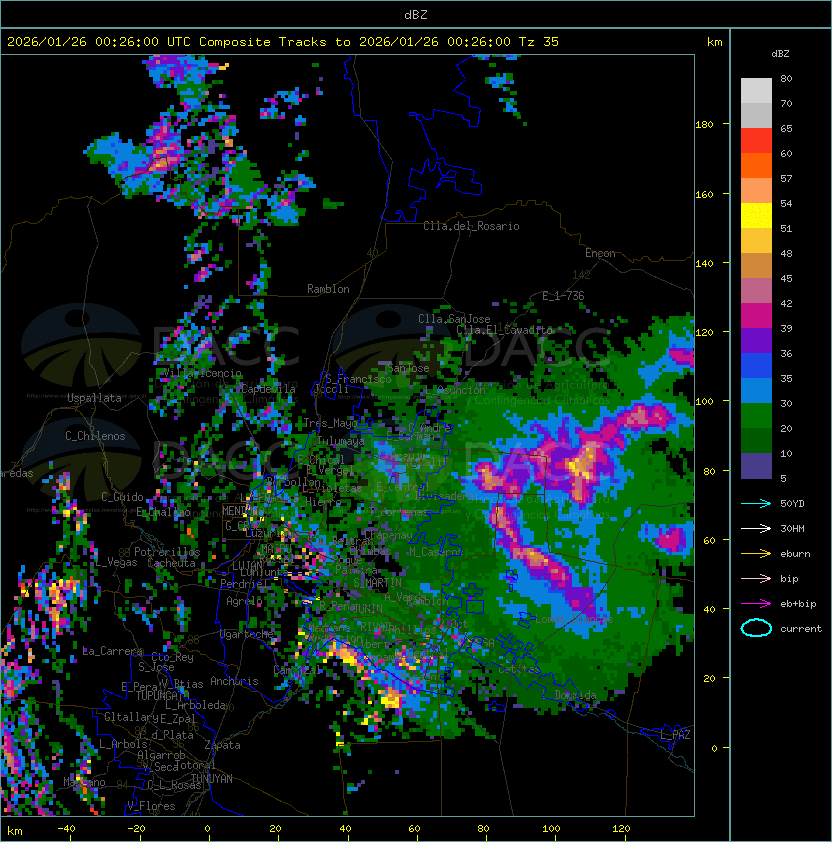Click the 'Tulumaya' map label
Viewport: 832px width, 842px height.
pyautogui.click(x=341, y=441)
